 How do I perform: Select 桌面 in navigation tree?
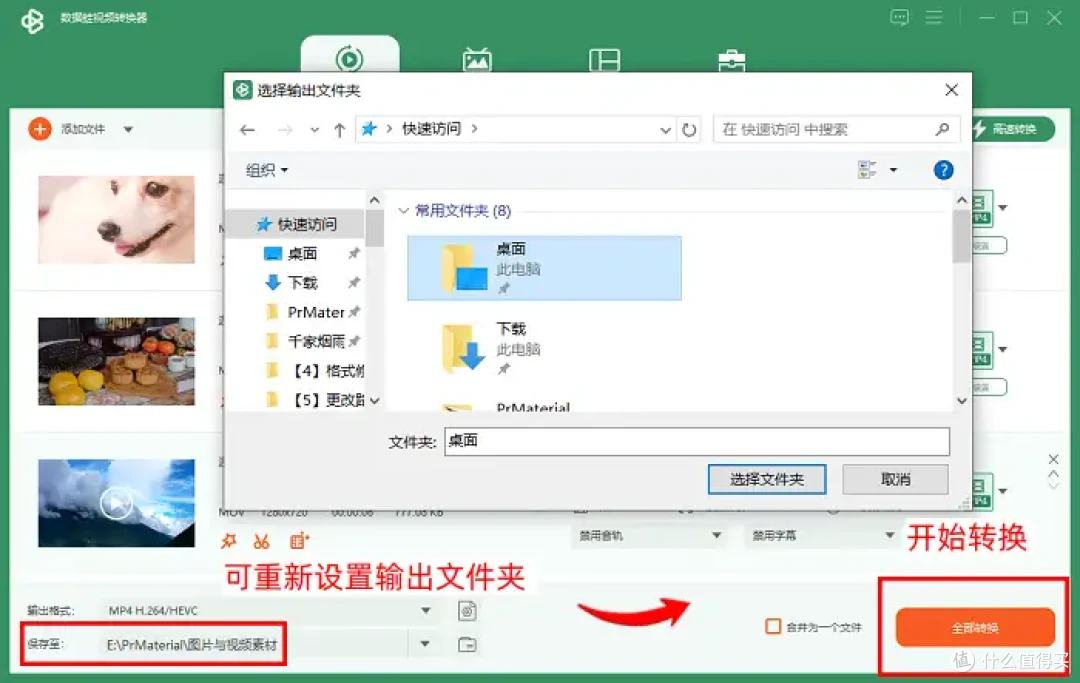tap(302, 253)
